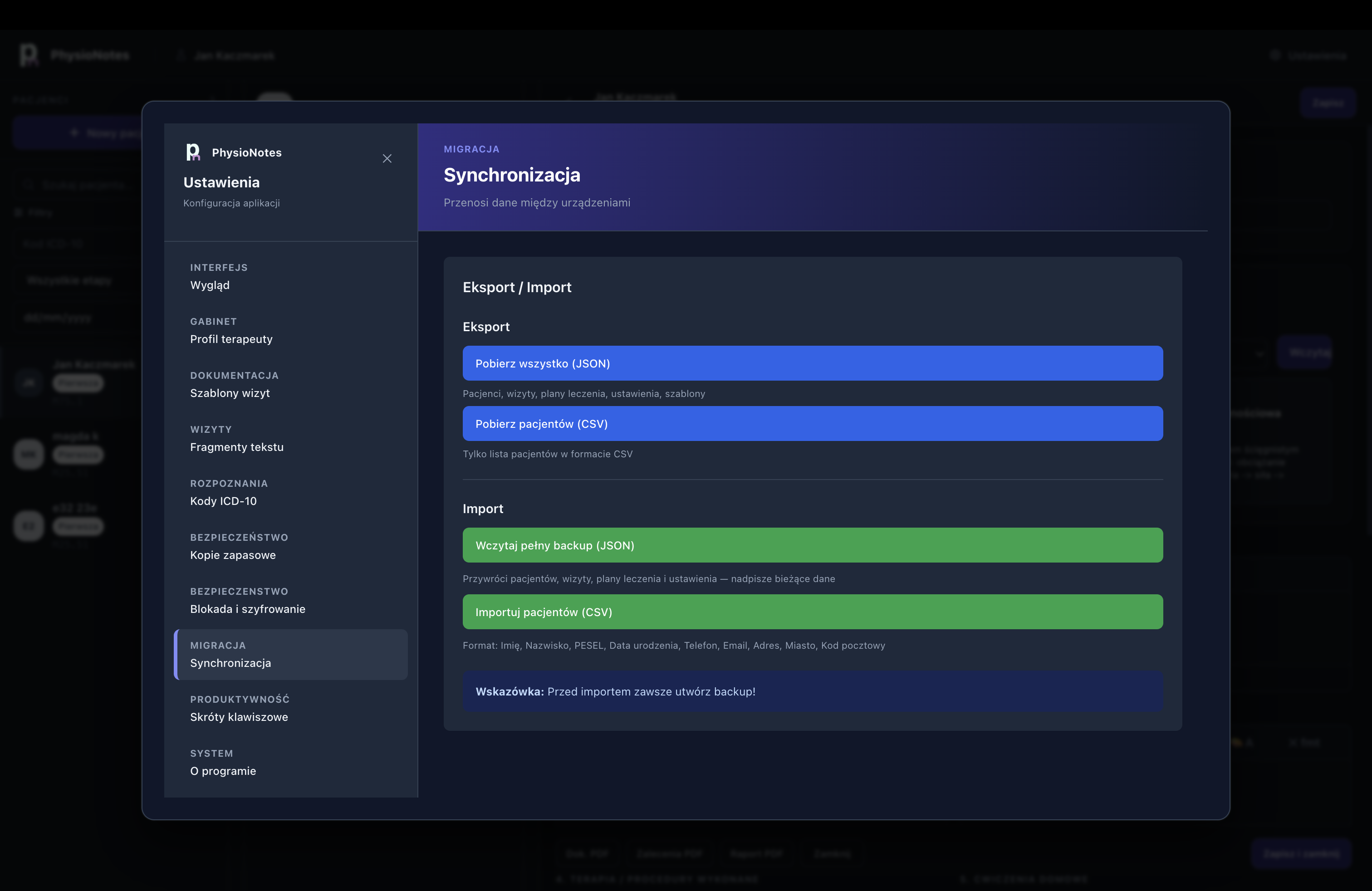Click the Ustawienia sidebar heading

click(x=221, y=183)
